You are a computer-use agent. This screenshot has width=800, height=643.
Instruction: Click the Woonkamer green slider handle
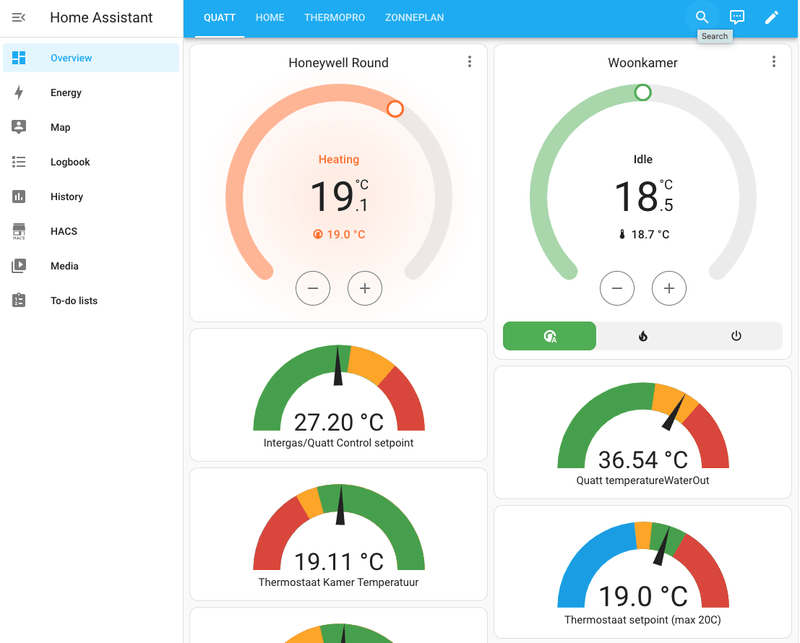(x=642, y=92)
